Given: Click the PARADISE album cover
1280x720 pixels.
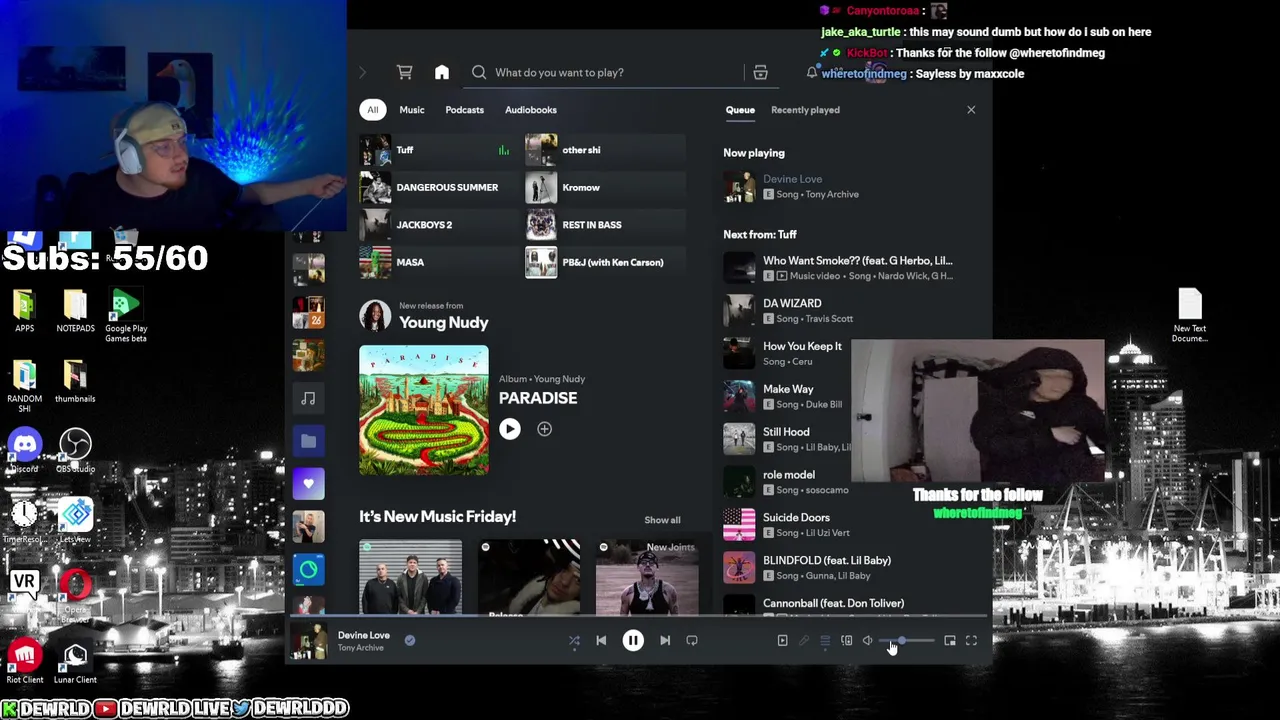Looking at the screenshot, I should [x=424, y=410].
